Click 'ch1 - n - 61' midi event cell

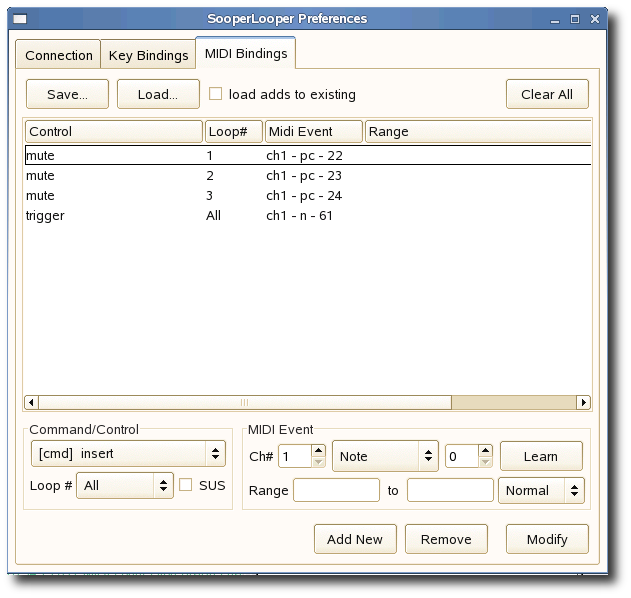pyautogui.click(x=299, y=216)
